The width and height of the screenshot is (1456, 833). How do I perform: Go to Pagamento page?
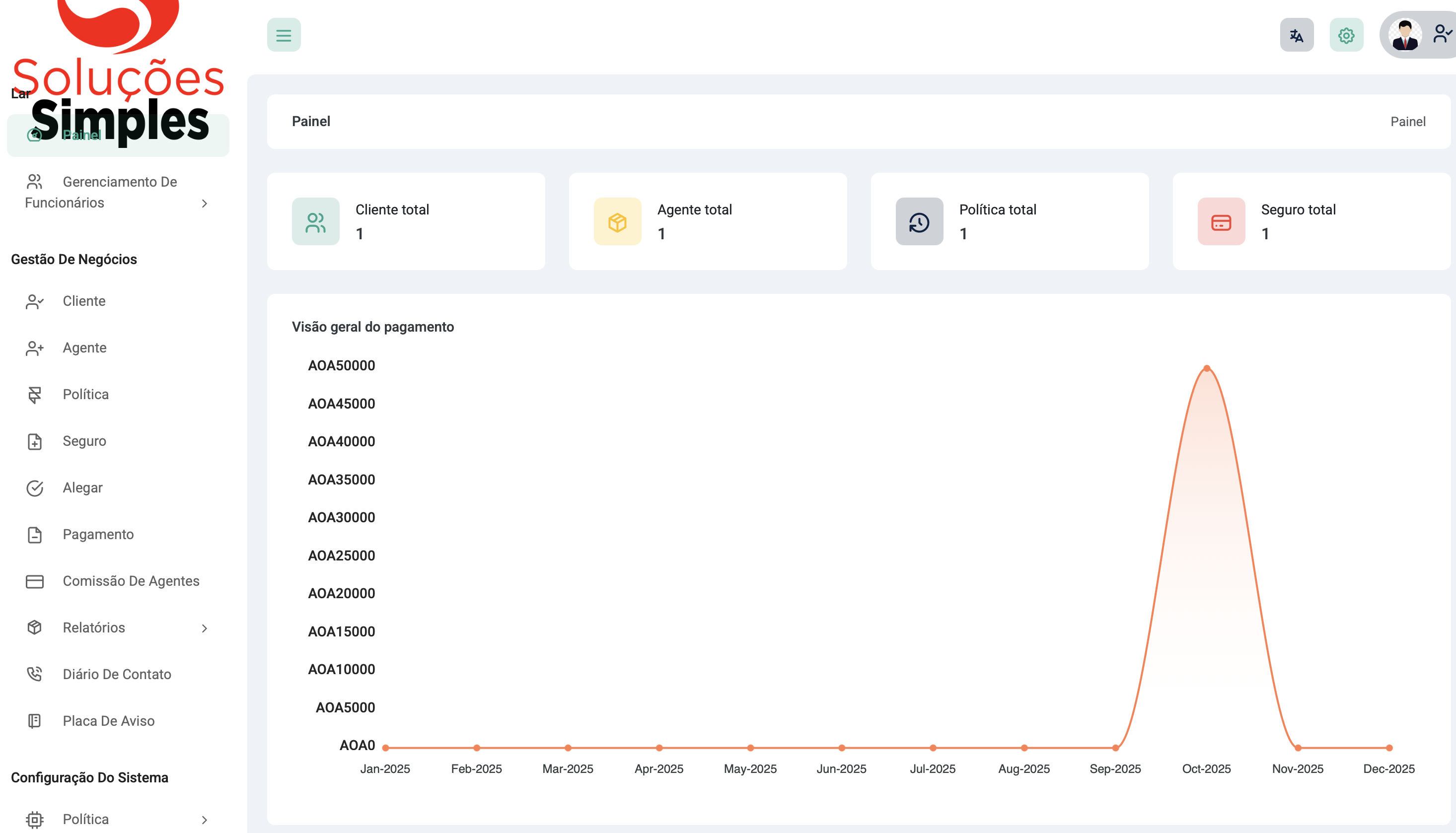[x=98, y=534]
